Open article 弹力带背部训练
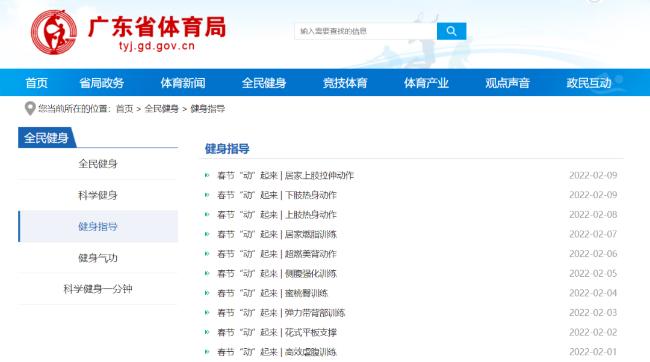Image resolution: width=650 pixels, height=362 pixels. tap(281, 313)
